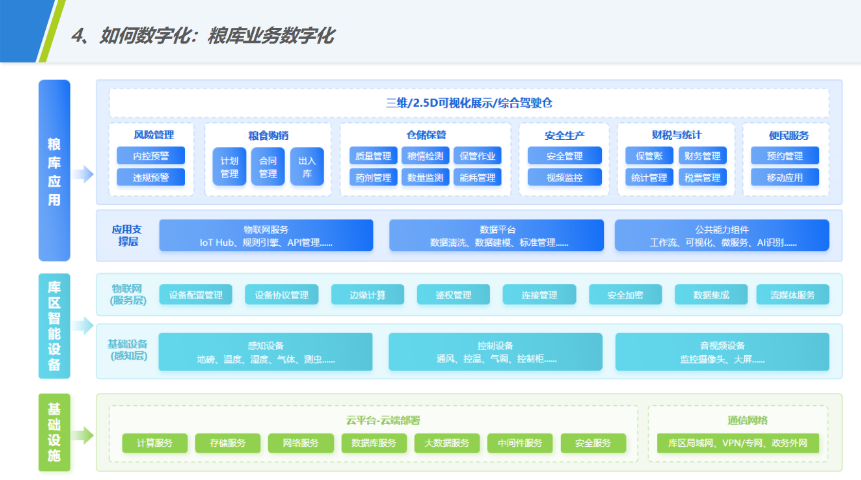Click the 财税与统计 heading

pyautogui.click(x=676, y=135)
